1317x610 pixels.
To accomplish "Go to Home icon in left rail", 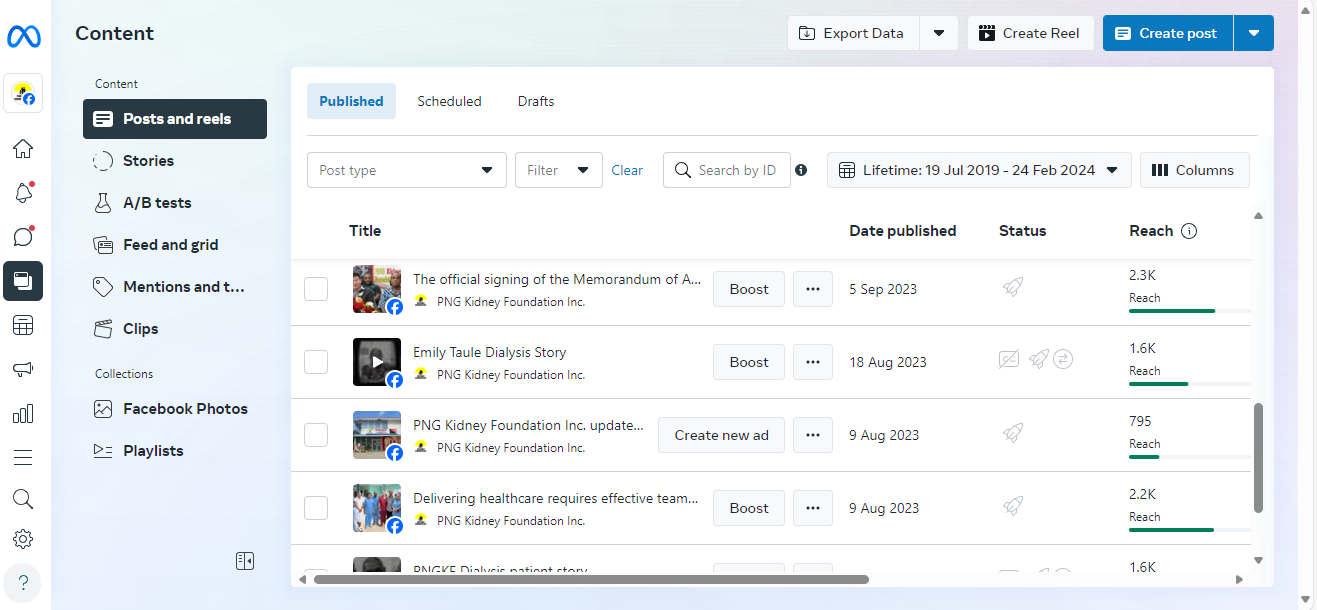I will (23, 149).
